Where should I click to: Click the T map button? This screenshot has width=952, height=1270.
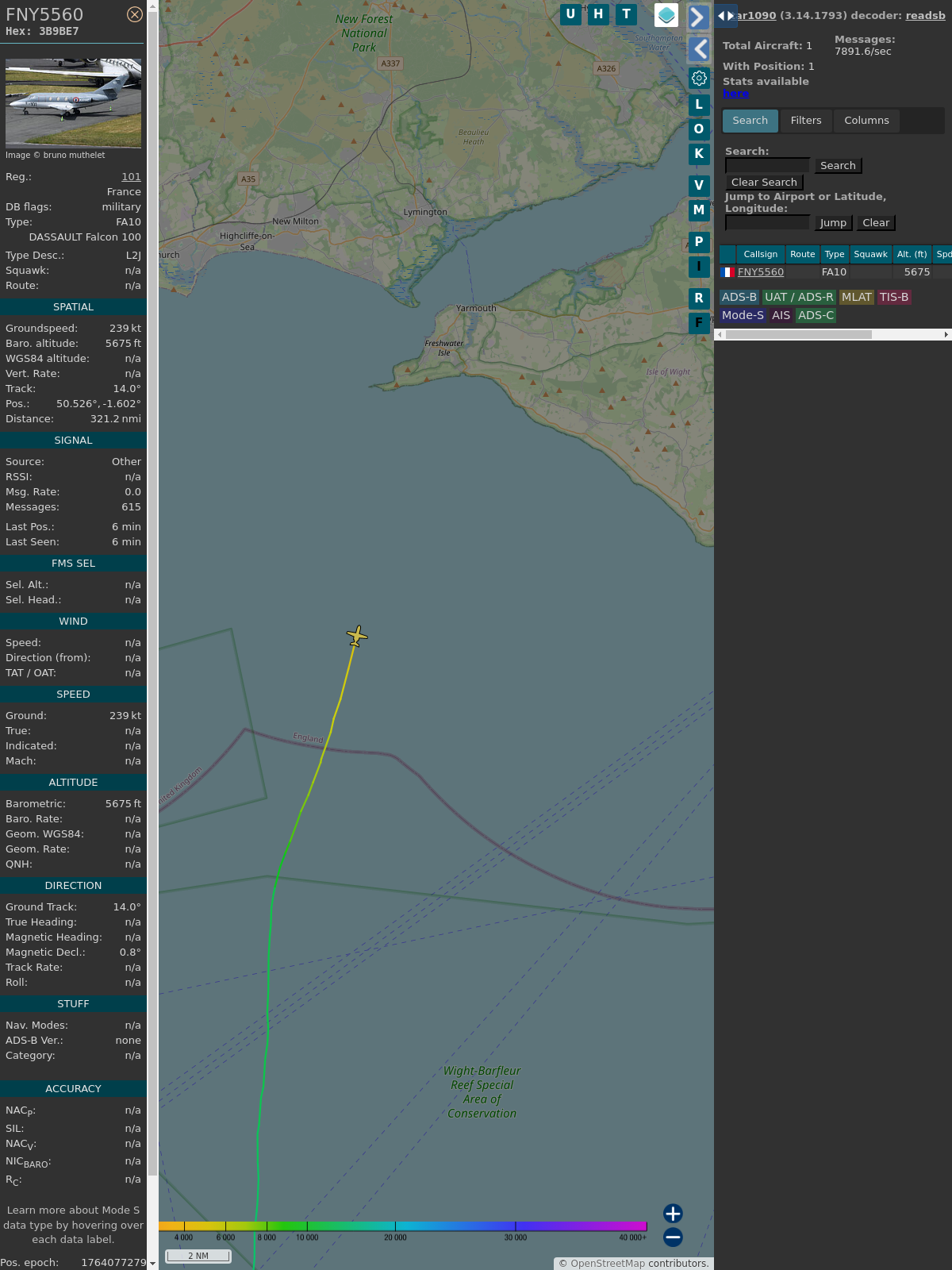(x=627, y=14)
